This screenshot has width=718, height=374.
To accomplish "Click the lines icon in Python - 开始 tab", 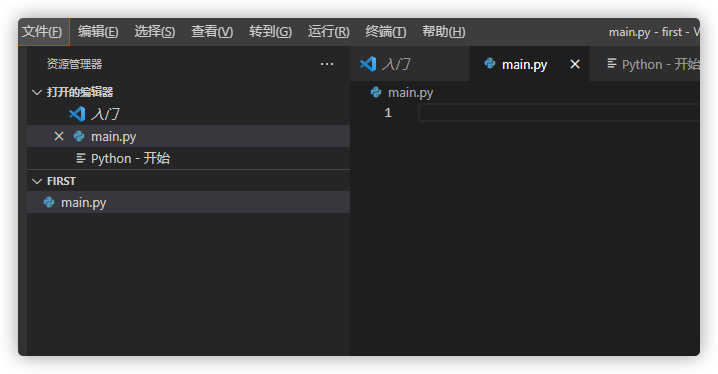I will (x=612, y=64).
